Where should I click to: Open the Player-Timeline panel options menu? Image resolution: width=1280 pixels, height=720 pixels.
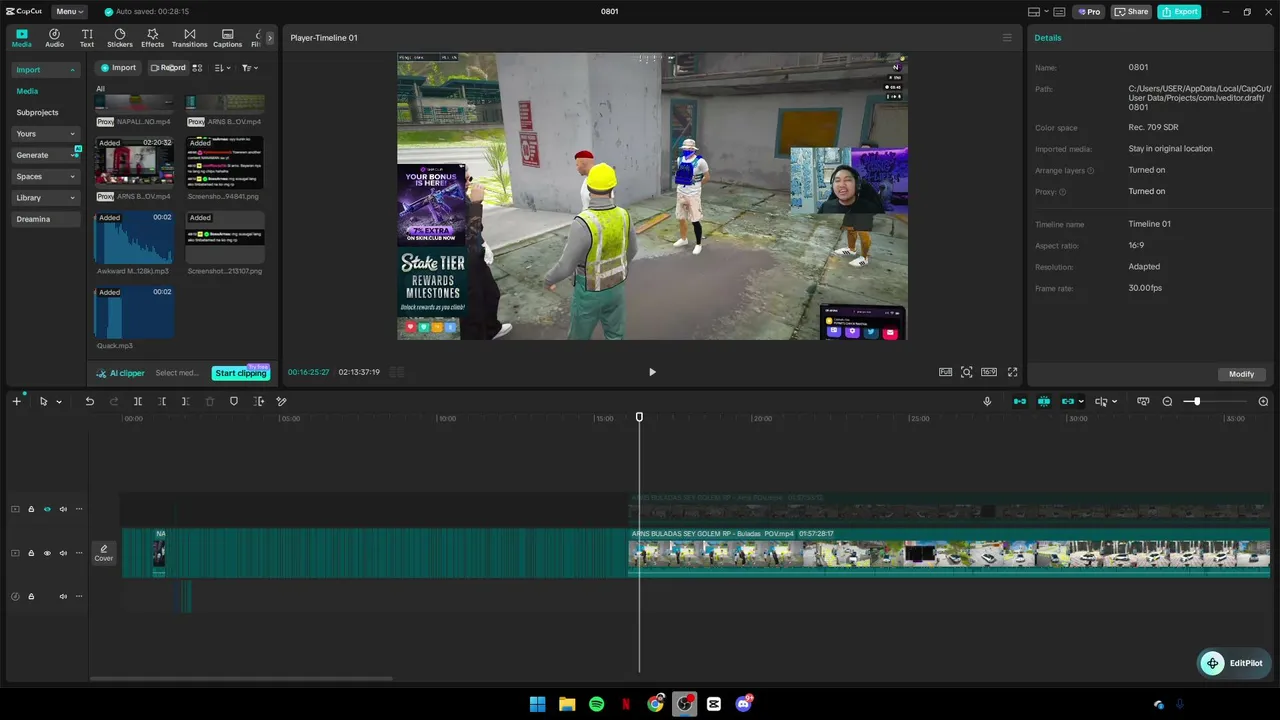1007,38
